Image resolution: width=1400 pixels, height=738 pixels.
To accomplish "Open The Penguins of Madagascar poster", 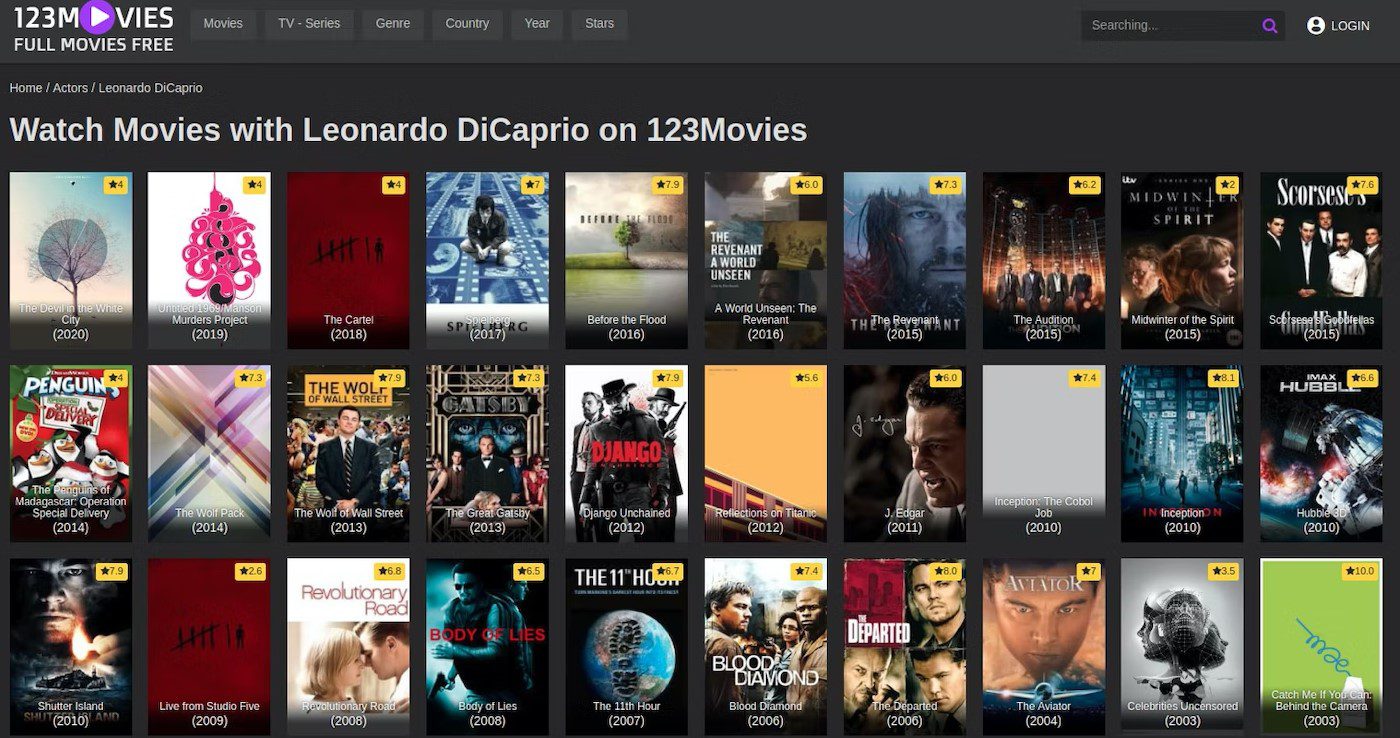I will click(x=71, y=453).
